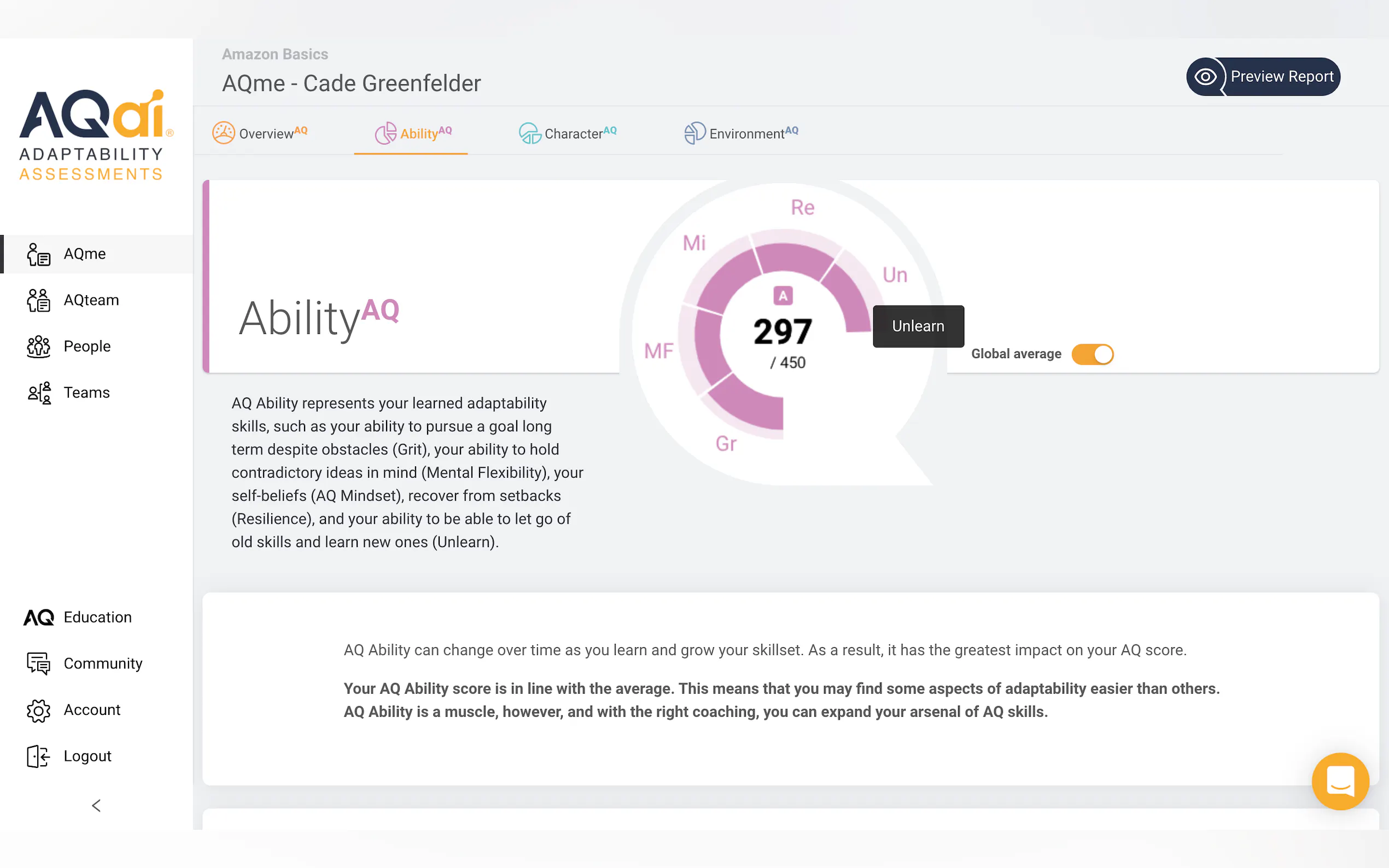The height and width of the screenshot is (868, 1389).
Task: Open the Teams sidebar icon
Action: pyautogui.click(x=38, y=392)
